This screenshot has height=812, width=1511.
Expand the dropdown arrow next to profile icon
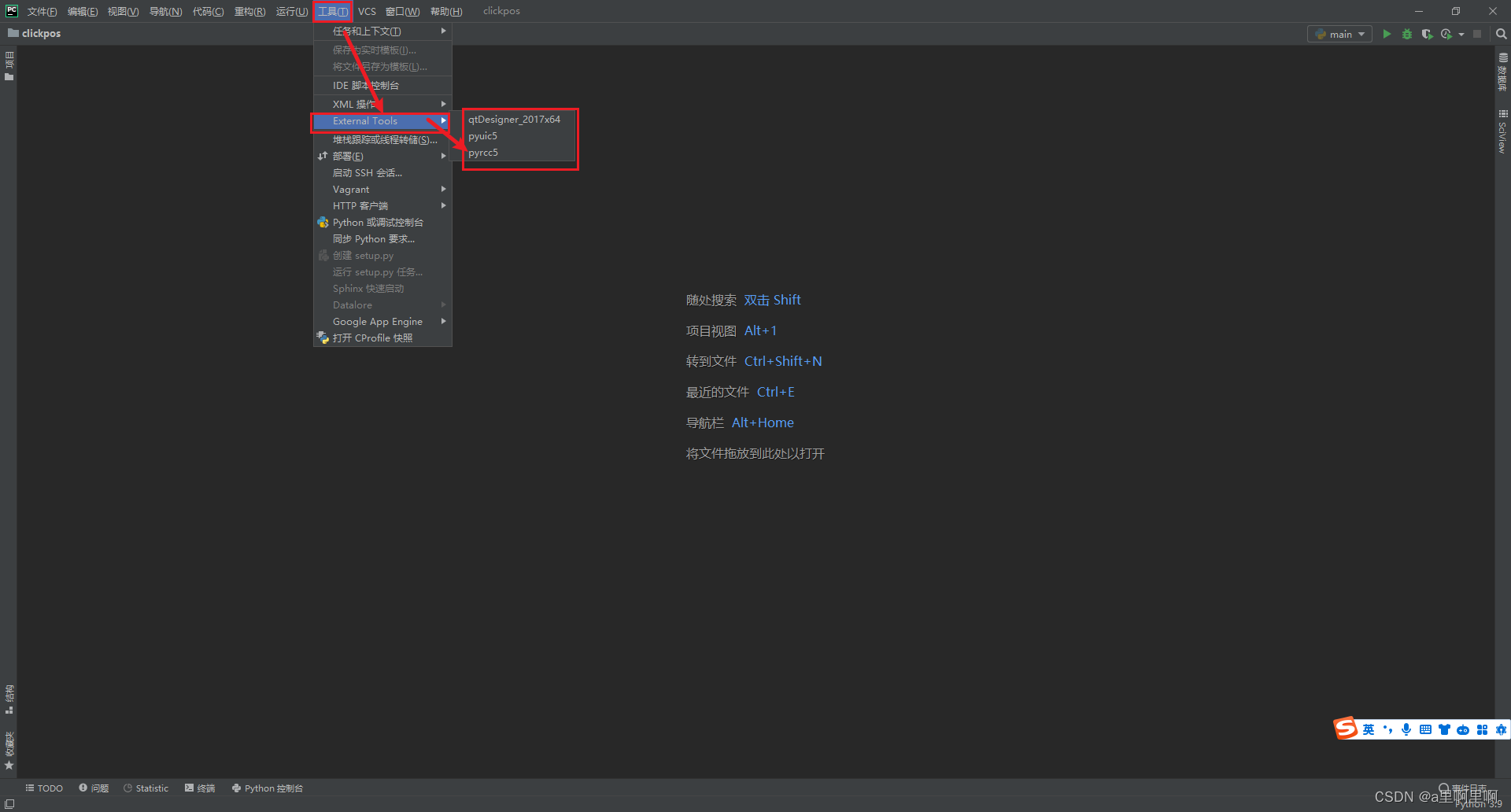(1461, 35)
